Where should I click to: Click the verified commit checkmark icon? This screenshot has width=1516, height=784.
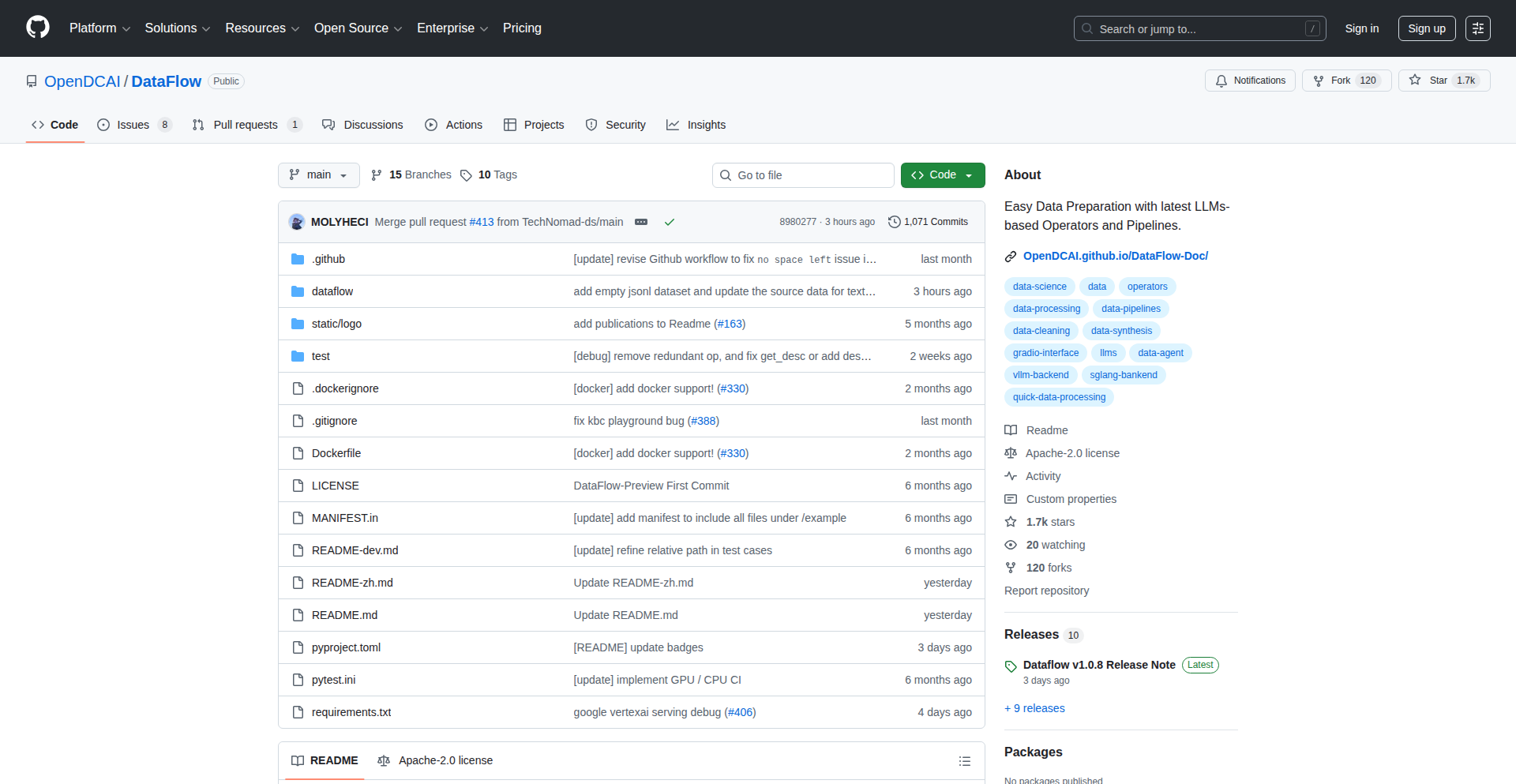(x=670, y=222)
